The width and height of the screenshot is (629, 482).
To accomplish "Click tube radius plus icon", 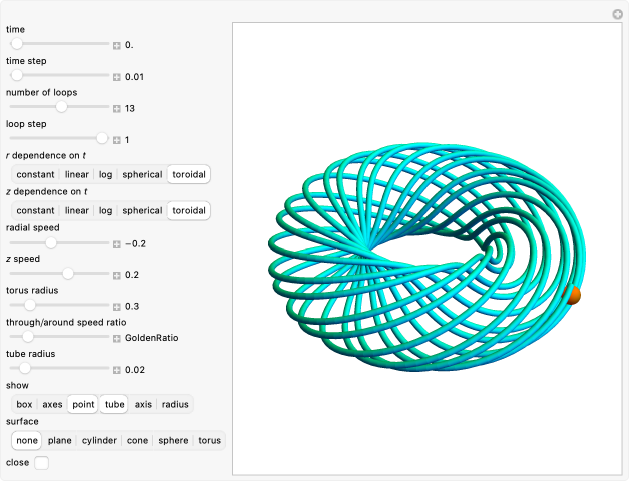I will (117, 370).
